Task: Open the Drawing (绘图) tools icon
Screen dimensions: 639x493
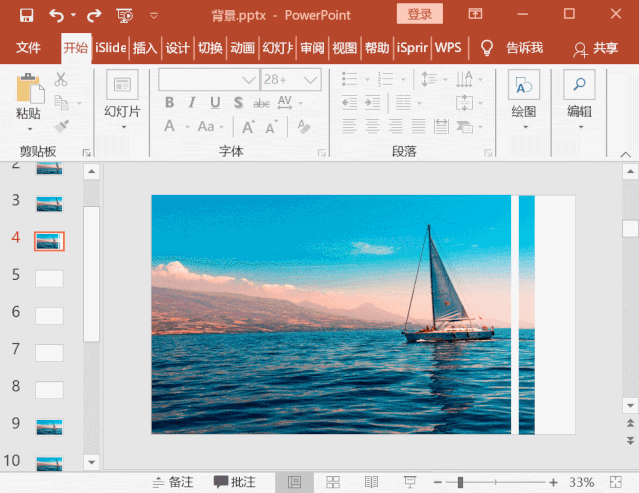Action: click(x=524, y=90)
